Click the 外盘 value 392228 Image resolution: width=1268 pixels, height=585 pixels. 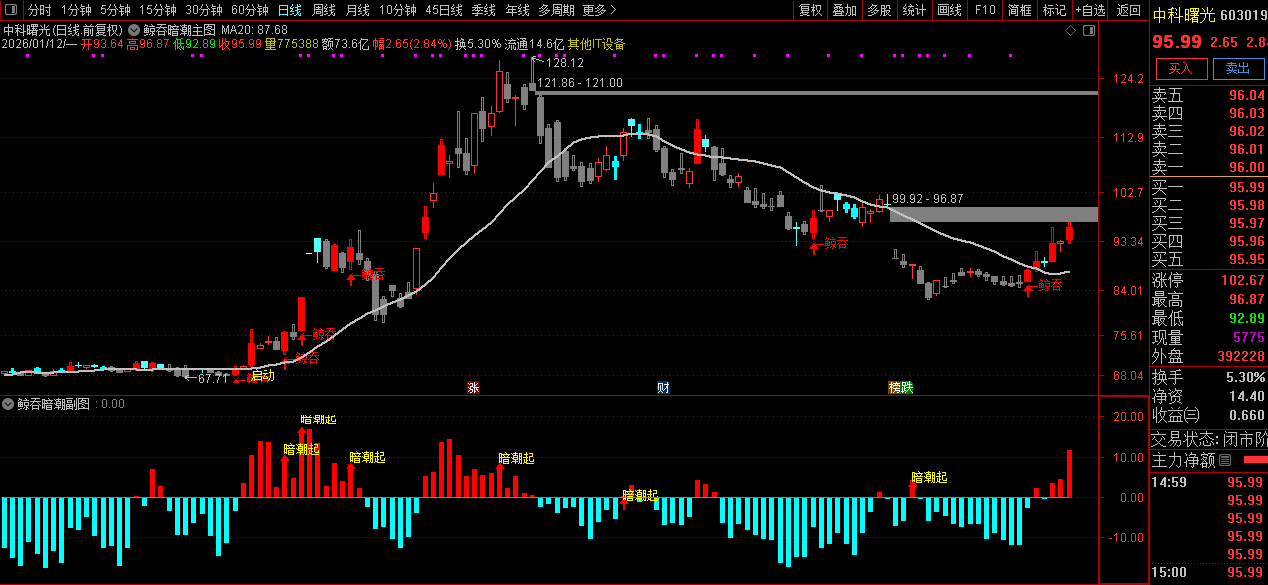[1242, 356]
